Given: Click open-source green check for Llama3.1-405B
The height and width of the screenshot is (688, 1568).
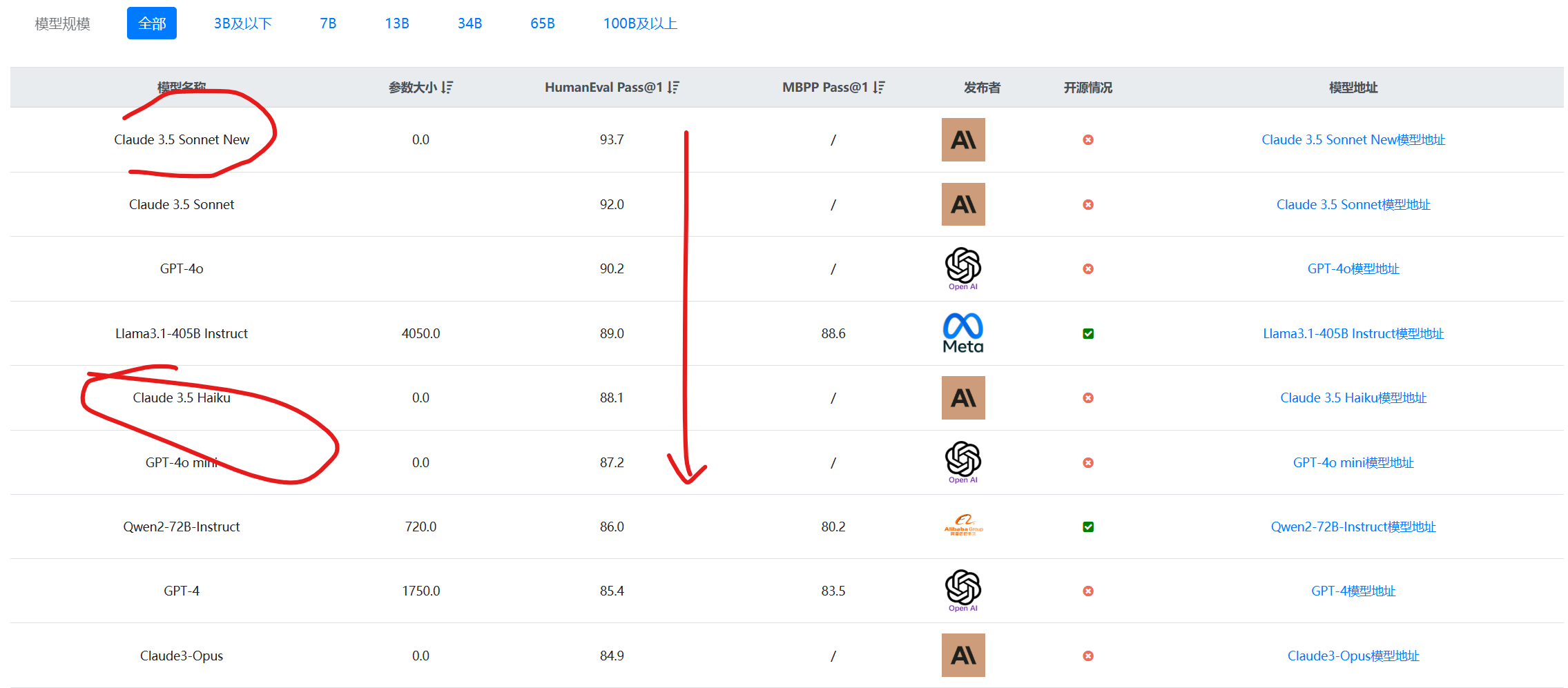Looking at the screenshot, I should (1088, 334).
